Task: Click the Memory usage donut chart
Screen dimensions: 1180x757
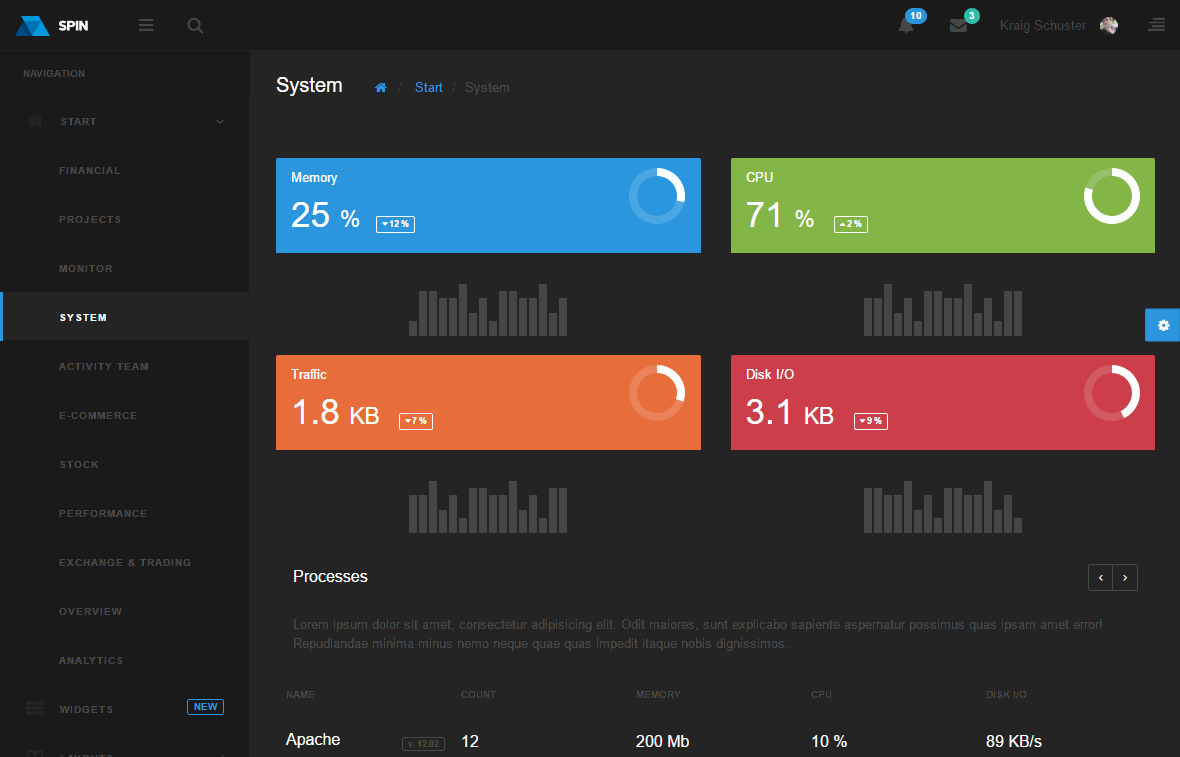Action: coord(657,196)
